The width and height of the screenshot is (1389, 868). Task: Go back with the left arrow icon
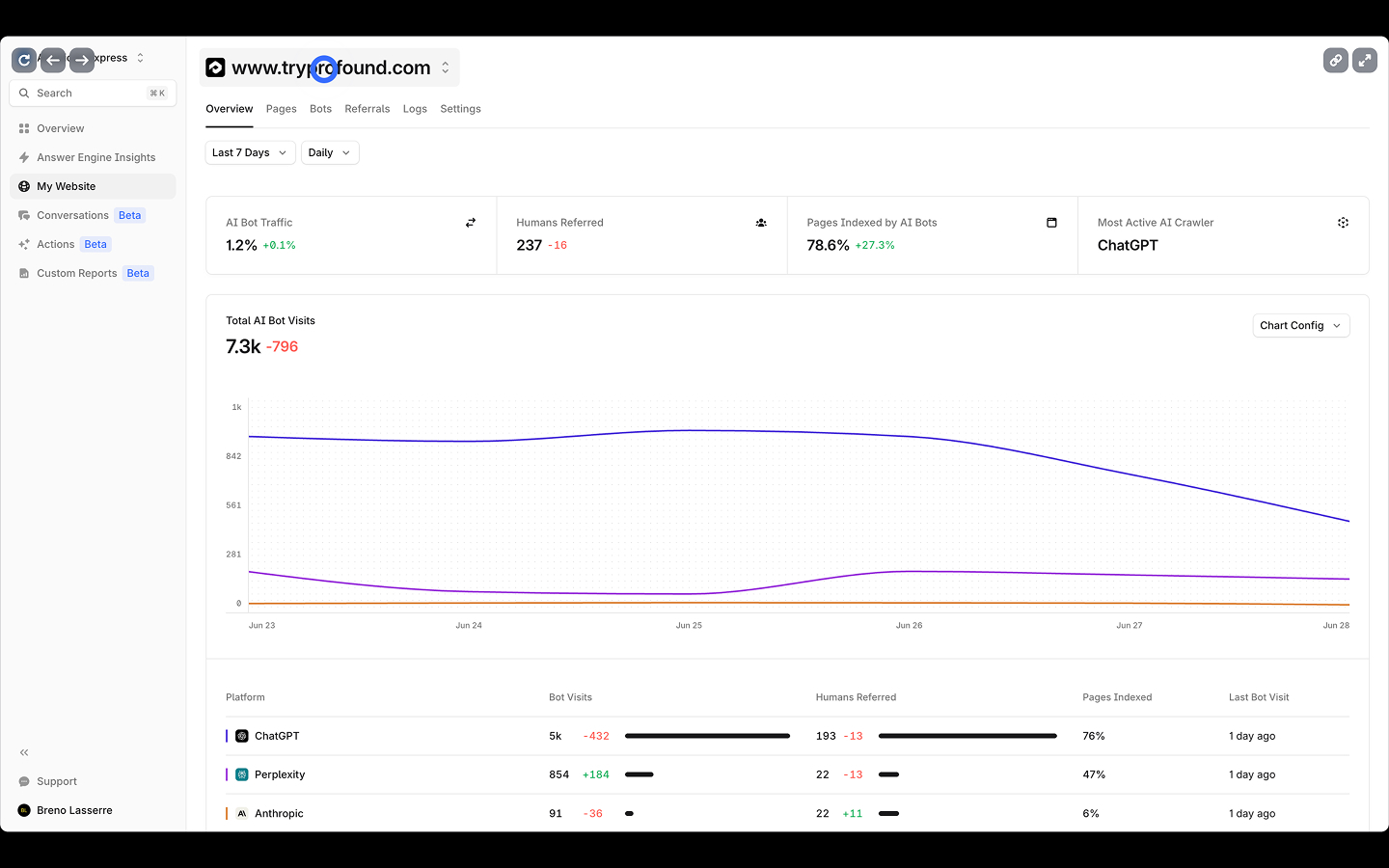click(53, 60)
